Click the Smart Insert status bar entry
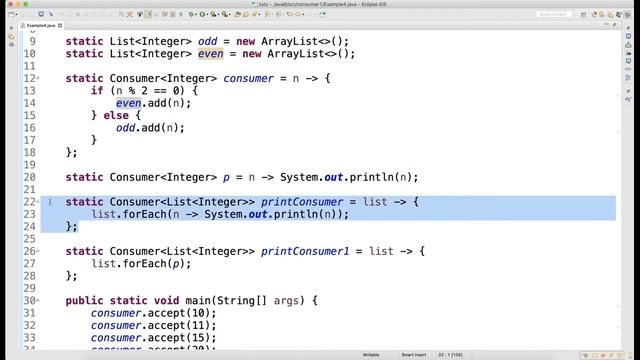This screenshot has height=360, width=640. click(x=413, y=355)
